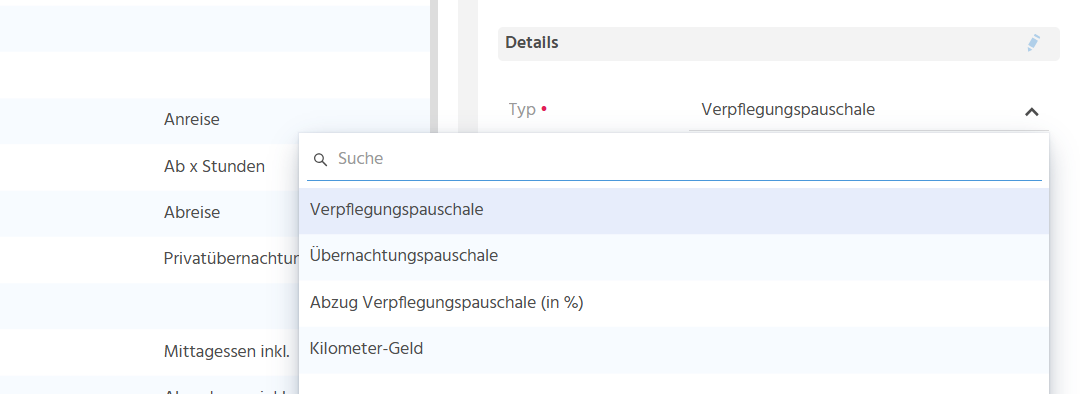1080x394 pixels.
Task: Click the Typ field label
Action: pyautogui.click(x=522, y=110)
